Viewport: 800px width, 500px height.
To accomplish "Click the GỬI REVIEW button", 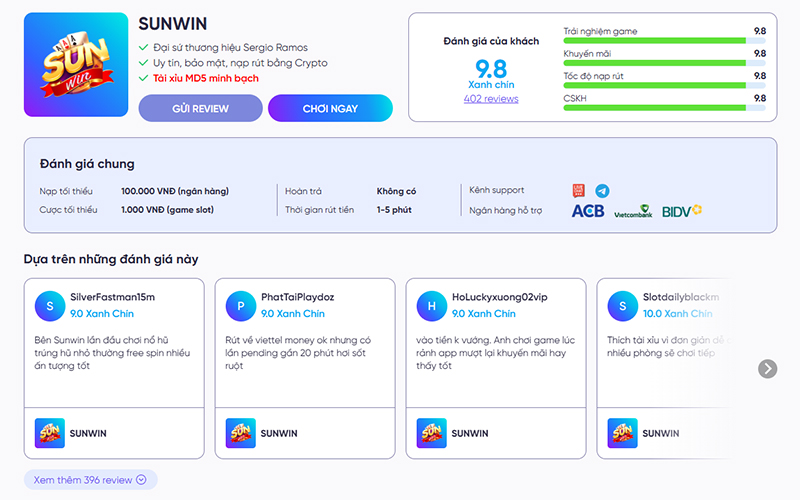I will [201, 108].
